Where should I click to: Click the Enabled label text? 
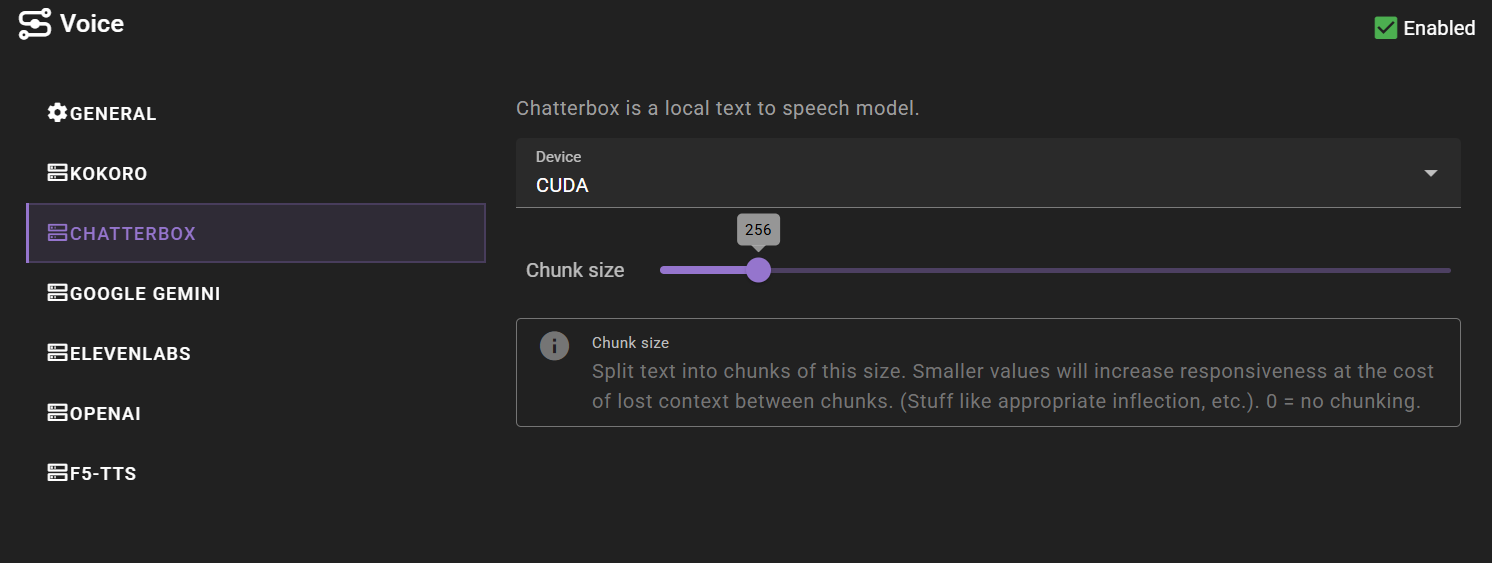click(x=1439, y=28)
